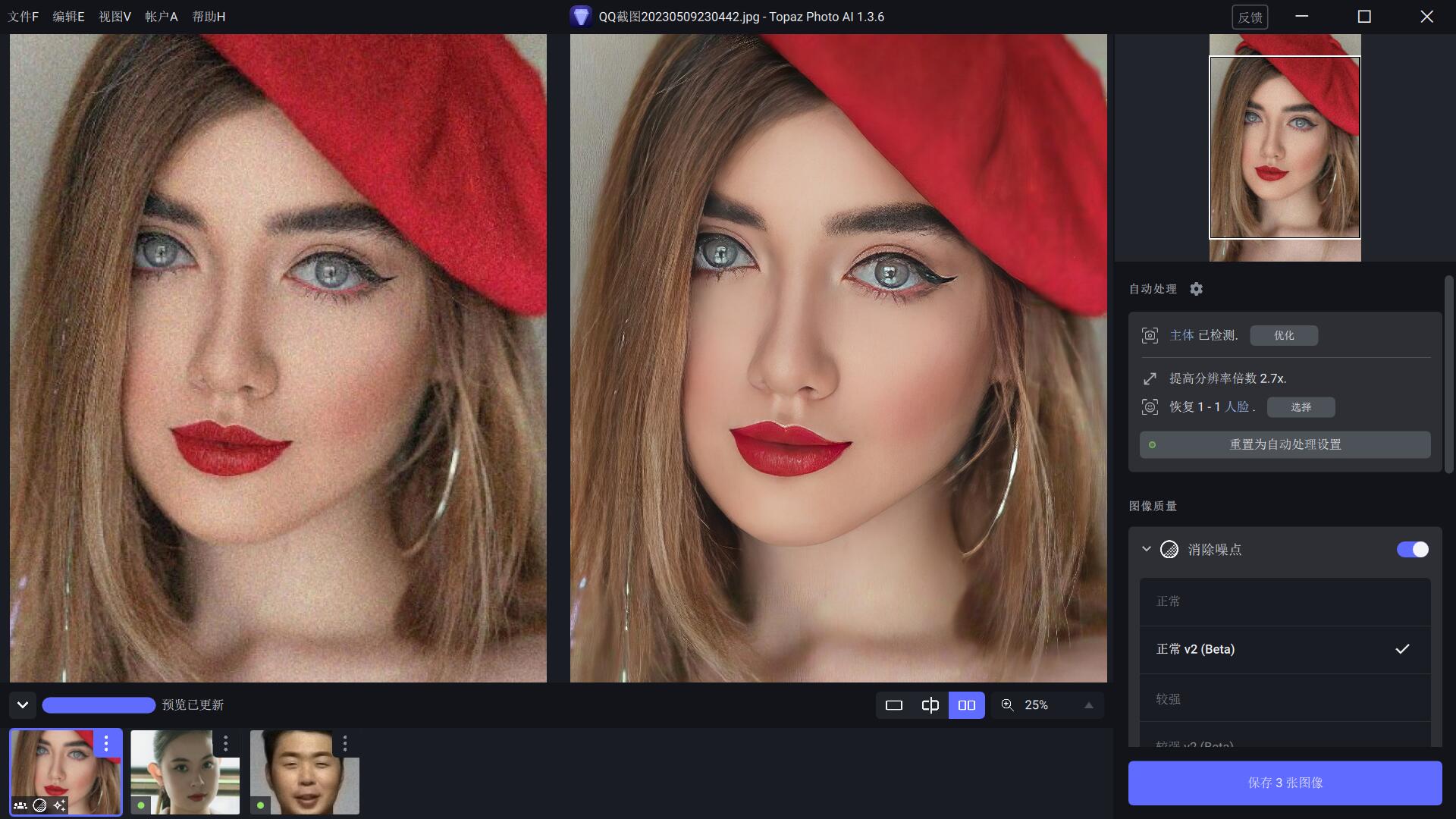
Task: Click the enhanced image right preview
Action: (839, 358)
